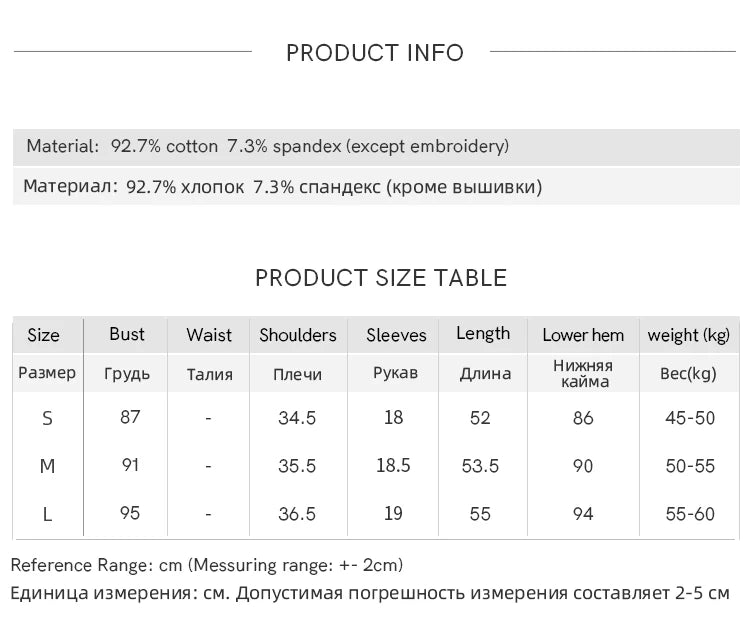Click the Length column header

pos(483,334)
